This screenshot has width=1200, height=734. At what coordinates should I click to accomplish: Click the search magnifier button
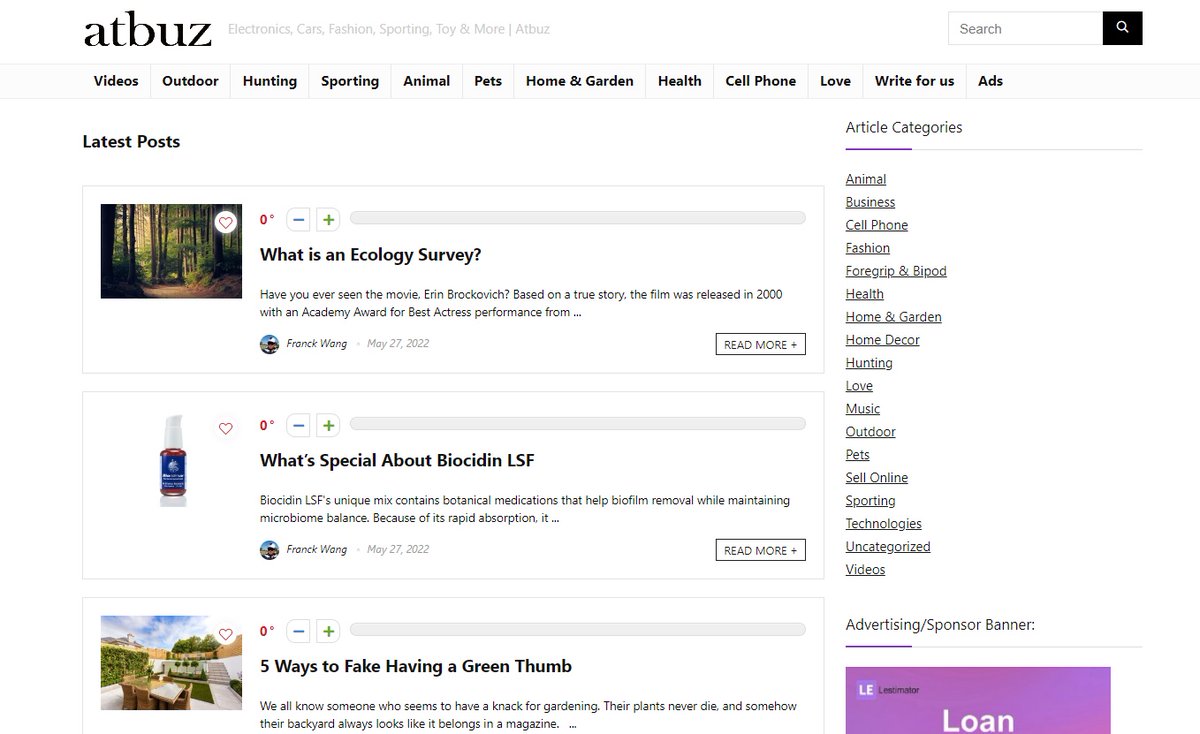[1122, 28]
